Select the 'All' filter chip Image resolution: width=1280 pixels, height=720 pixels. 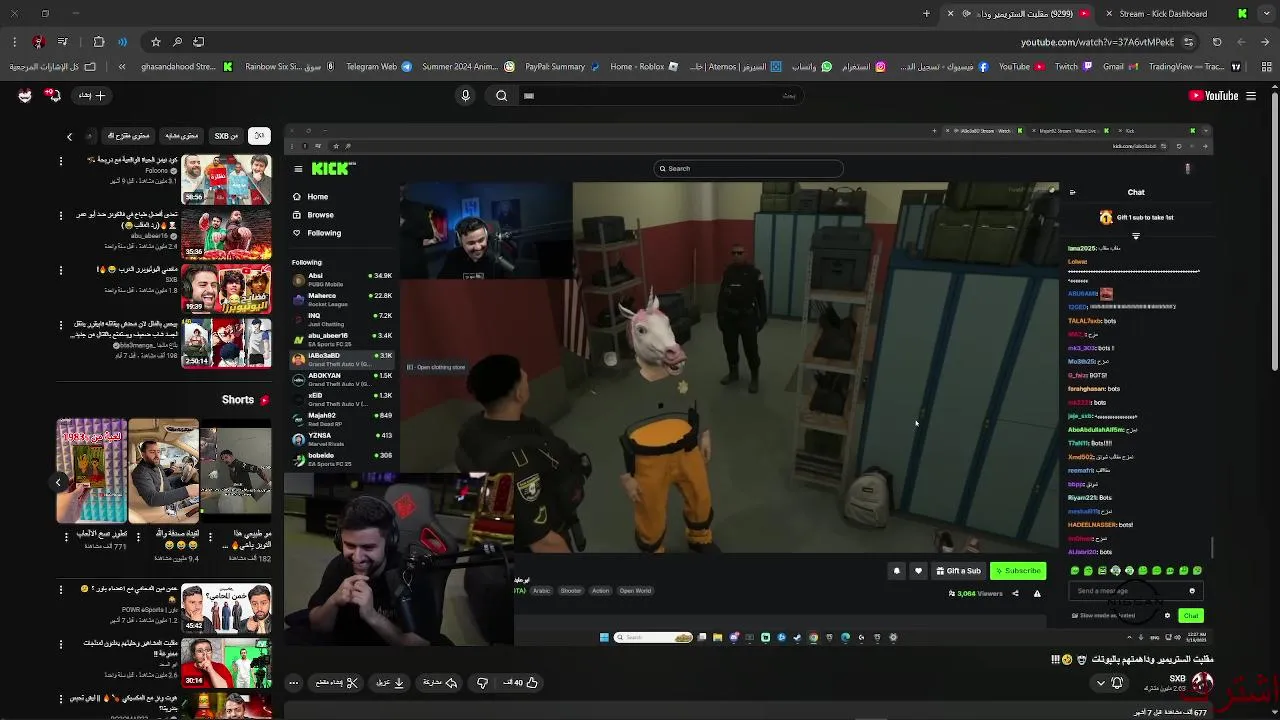[x=259, y=135]
